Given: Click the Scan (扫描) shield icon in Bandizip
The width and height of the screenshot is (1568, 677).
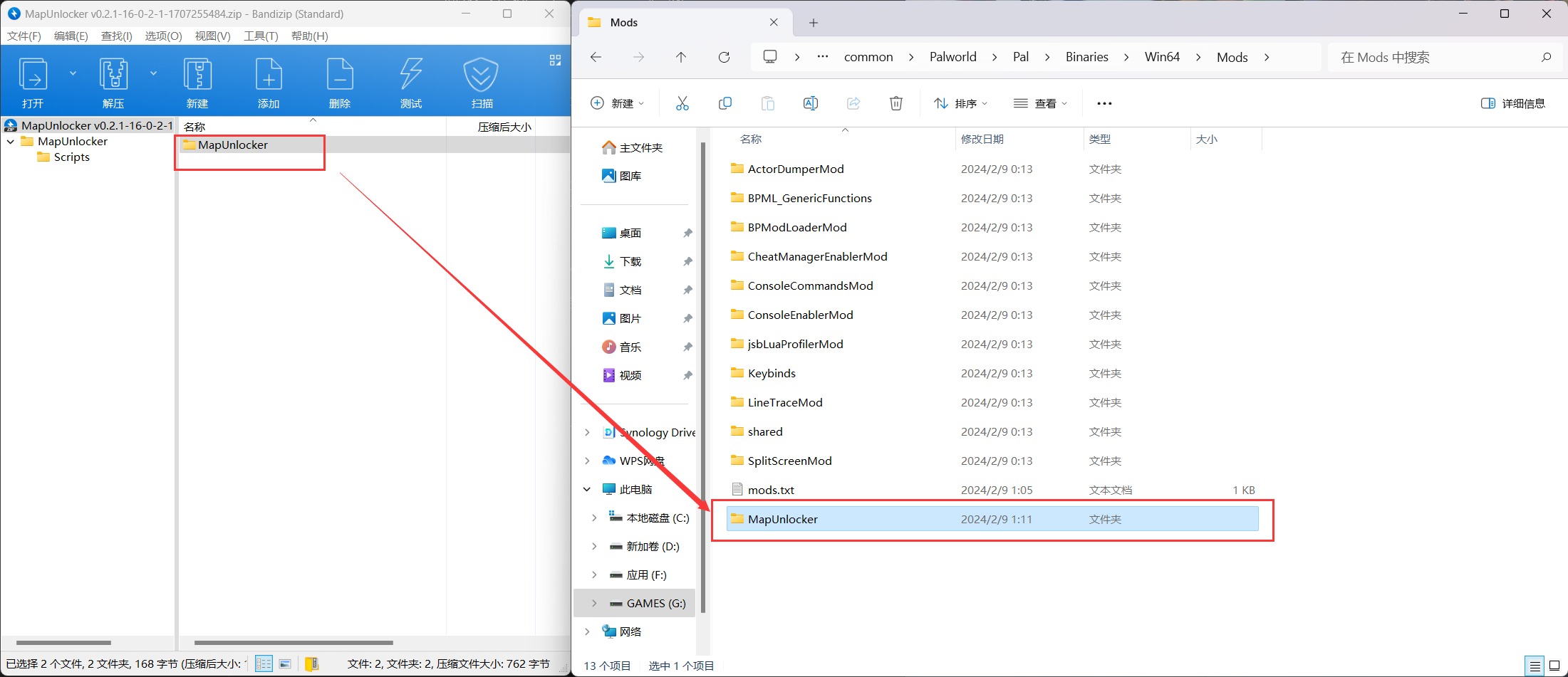Looking at the screenshot, I should (x=481, y=75).
